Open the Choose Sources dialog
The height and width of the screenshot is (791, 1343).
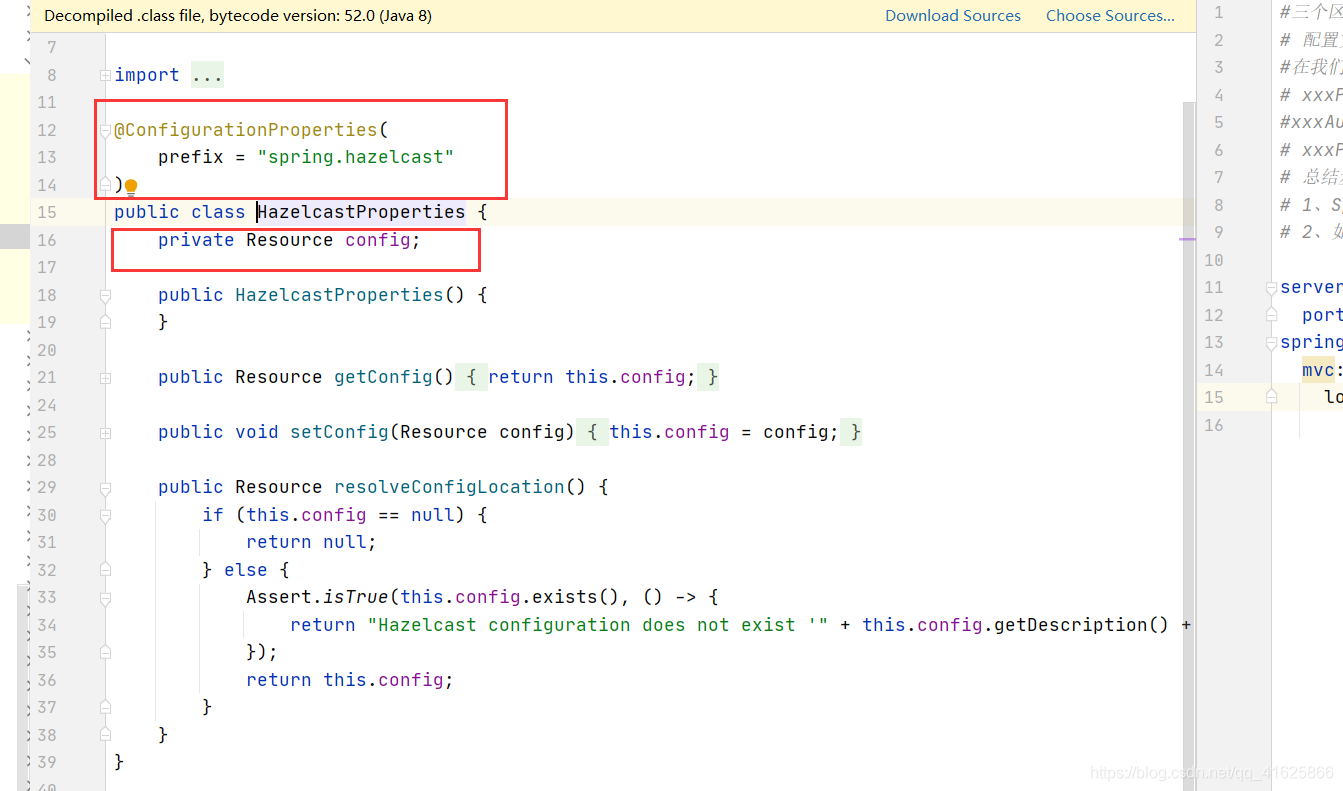1110,15
